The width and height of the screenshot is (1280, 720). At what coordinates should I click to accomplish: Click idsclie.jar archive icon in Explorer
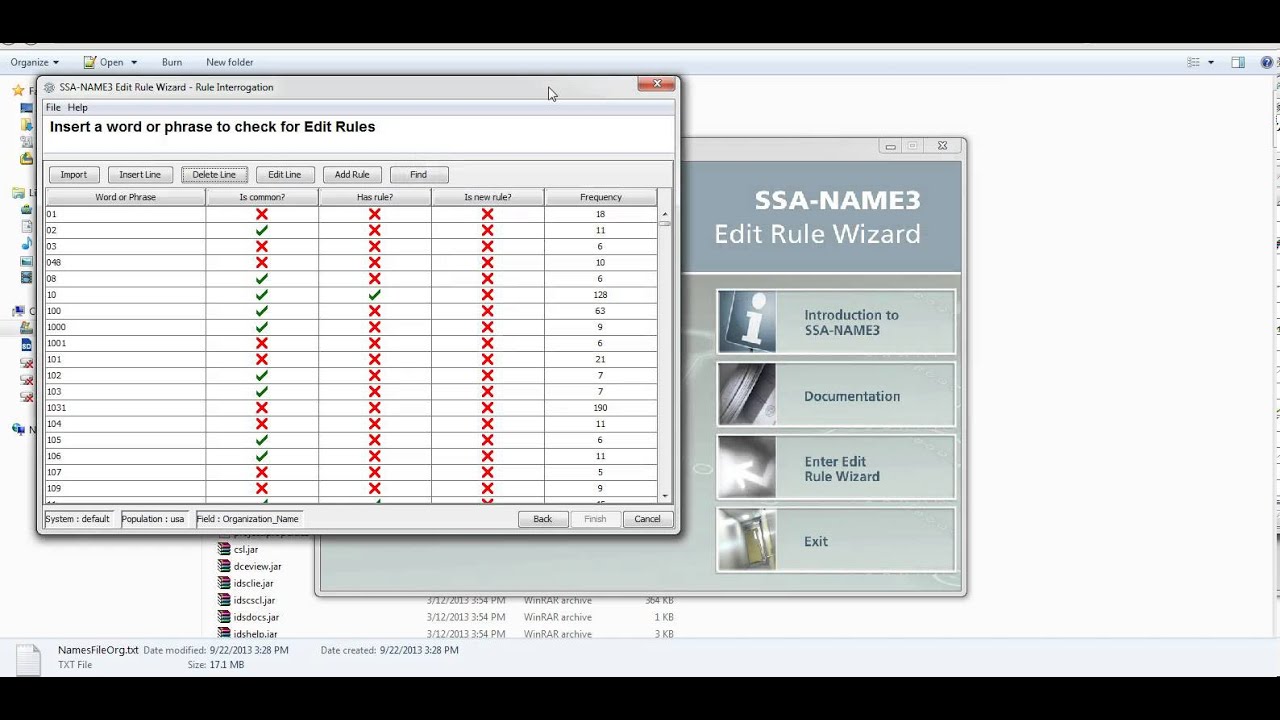pos(225,583)
